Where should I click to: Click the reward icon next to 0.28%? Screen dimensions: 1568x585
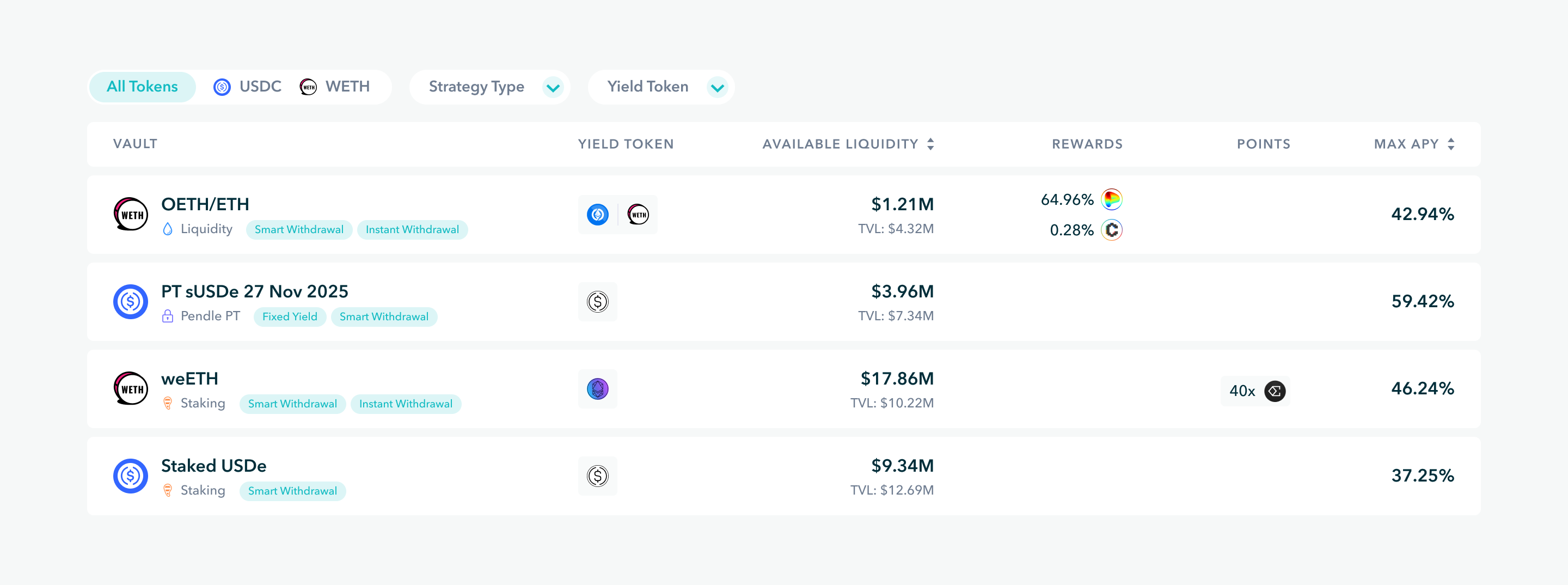click(1111, 230)
